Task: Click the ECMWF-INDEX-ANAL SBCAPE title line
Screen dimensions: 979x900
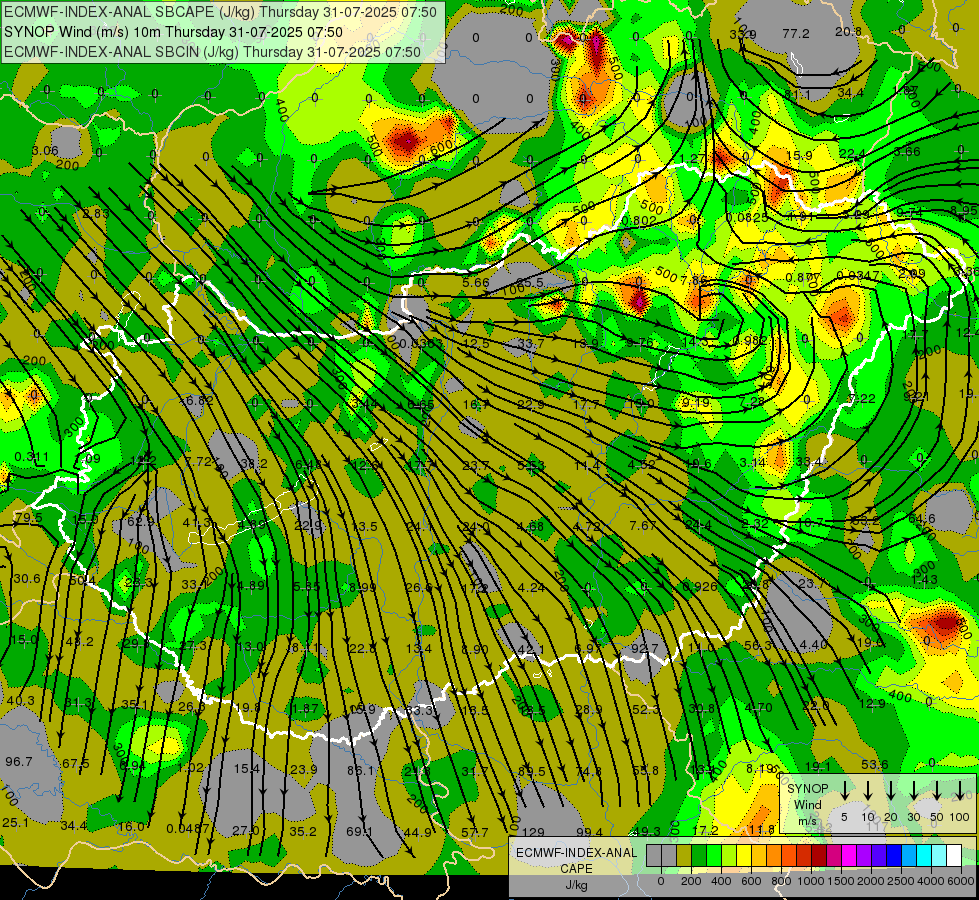Action: tap(220, 12)
